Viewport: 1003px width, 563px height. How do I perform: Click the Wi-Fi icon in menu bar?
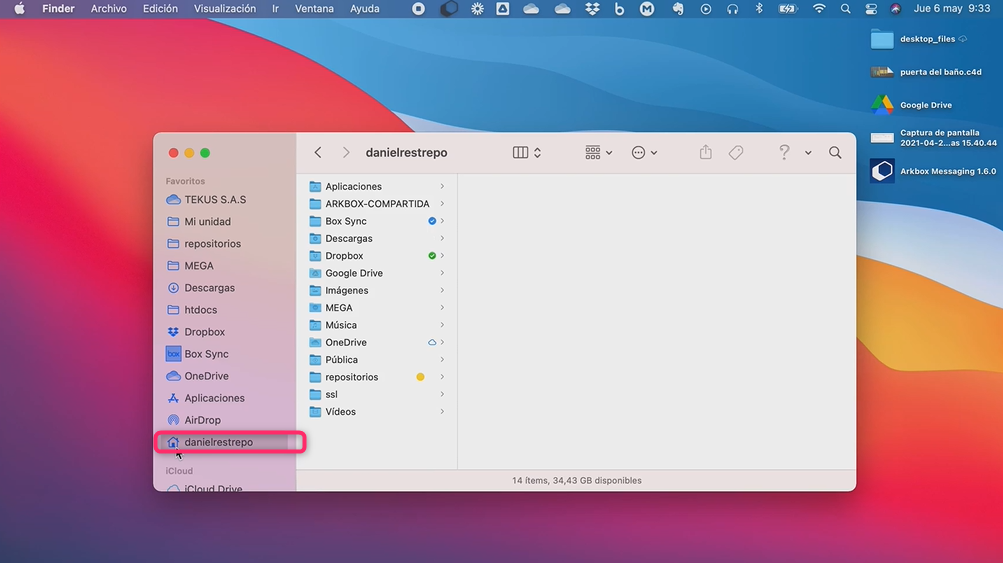[x=819, y=9]
